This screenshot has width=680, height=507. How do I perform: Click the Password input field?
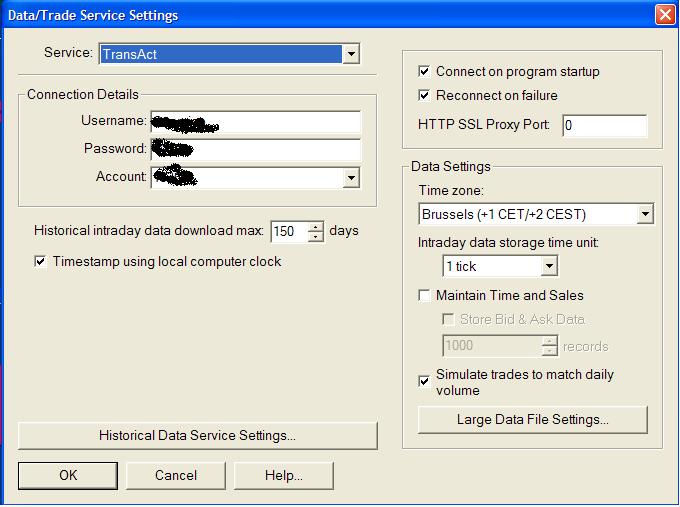(x=256, y=150)
